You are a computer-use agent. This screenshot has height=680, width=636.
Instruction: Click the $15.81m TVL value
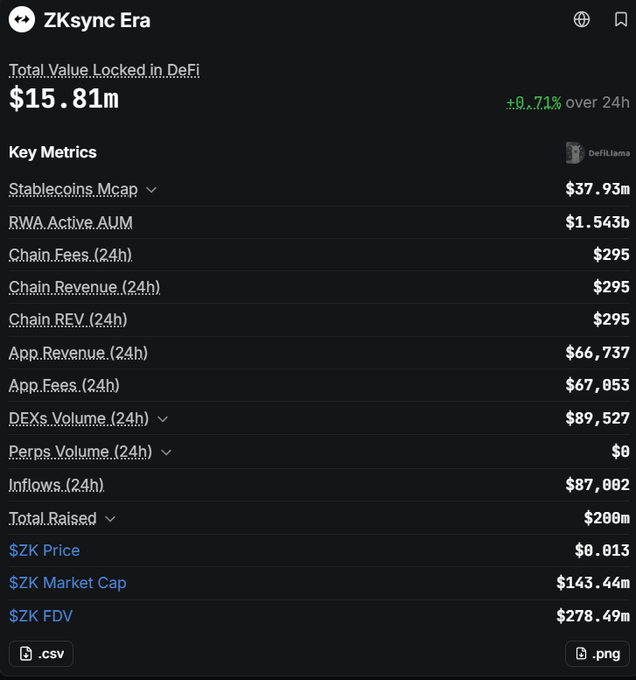[64, 98]
